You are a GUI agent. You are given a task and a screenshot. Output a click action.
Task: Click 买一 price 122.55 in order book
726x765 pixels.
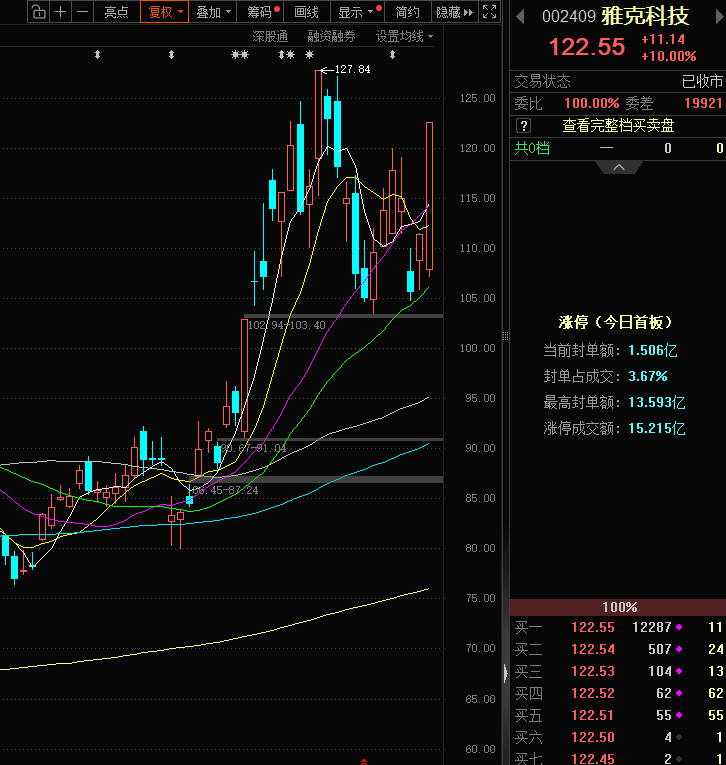pyautogui.click(x=593, y=627)
